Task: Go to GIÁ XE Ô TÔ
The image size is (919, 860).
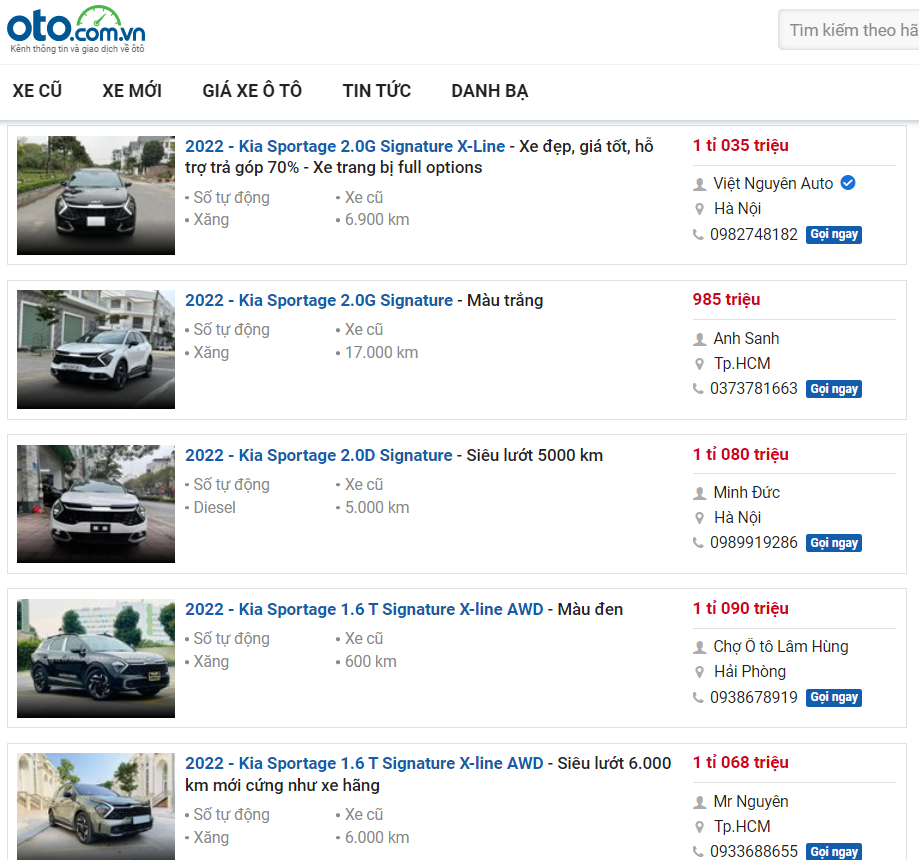Action: 252,91
